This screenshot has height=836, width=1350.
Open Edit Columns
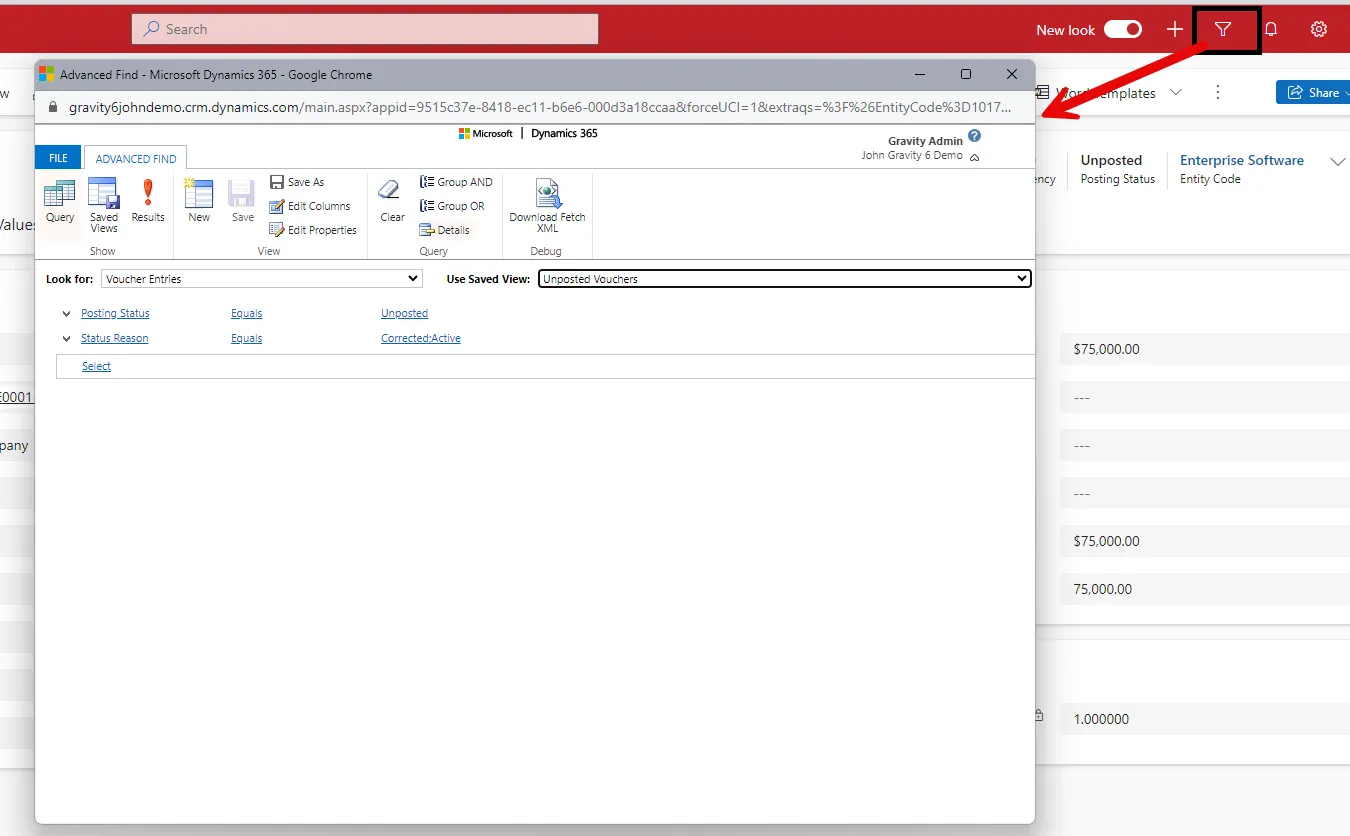click(x=310, y=206)
